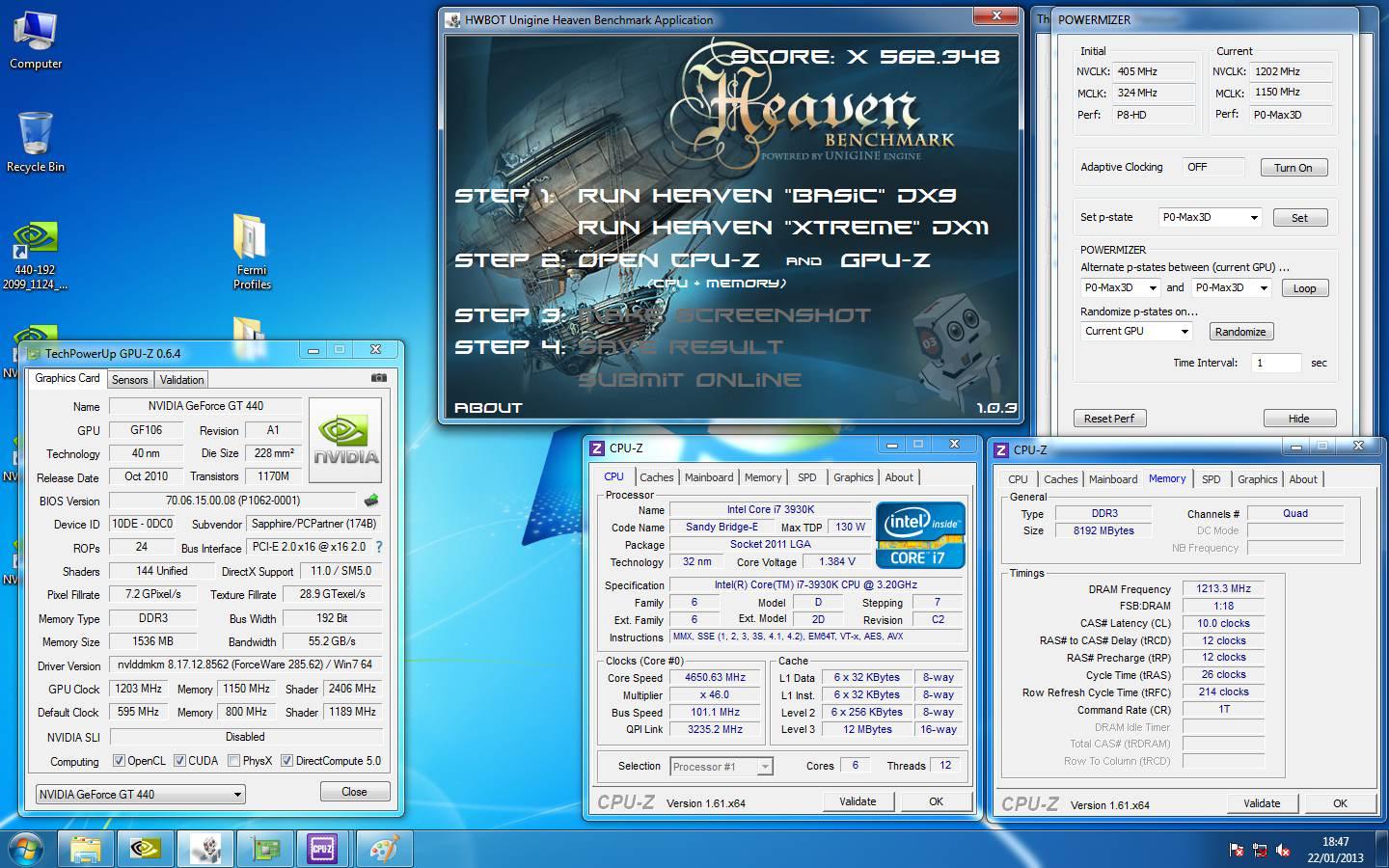Click Turn On for Adaptive Clocking
Viewport: 1389px width, 868px height.
click(x=1294, y=167)
